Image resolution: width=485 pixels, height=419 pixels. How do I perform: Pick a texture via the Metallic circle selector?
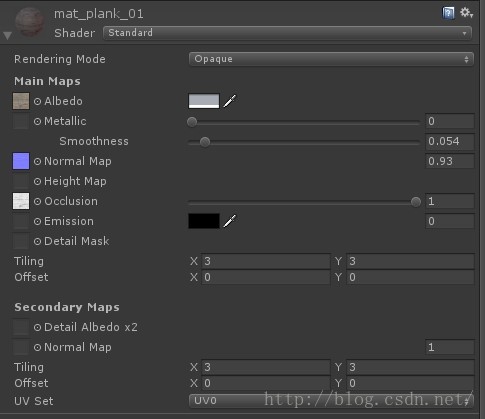(37, 121)
